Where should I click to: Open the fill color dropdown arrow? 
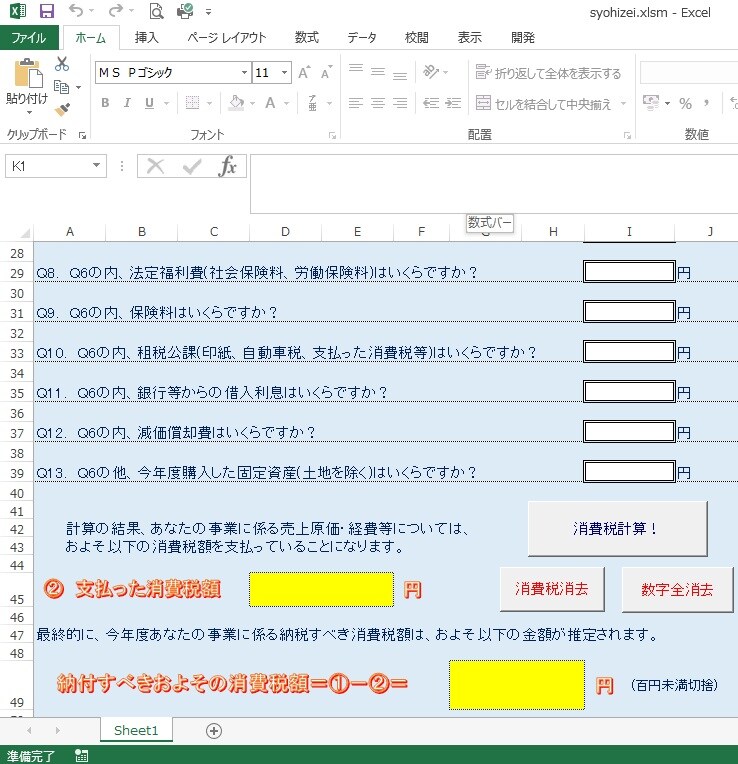pos(252,103)
